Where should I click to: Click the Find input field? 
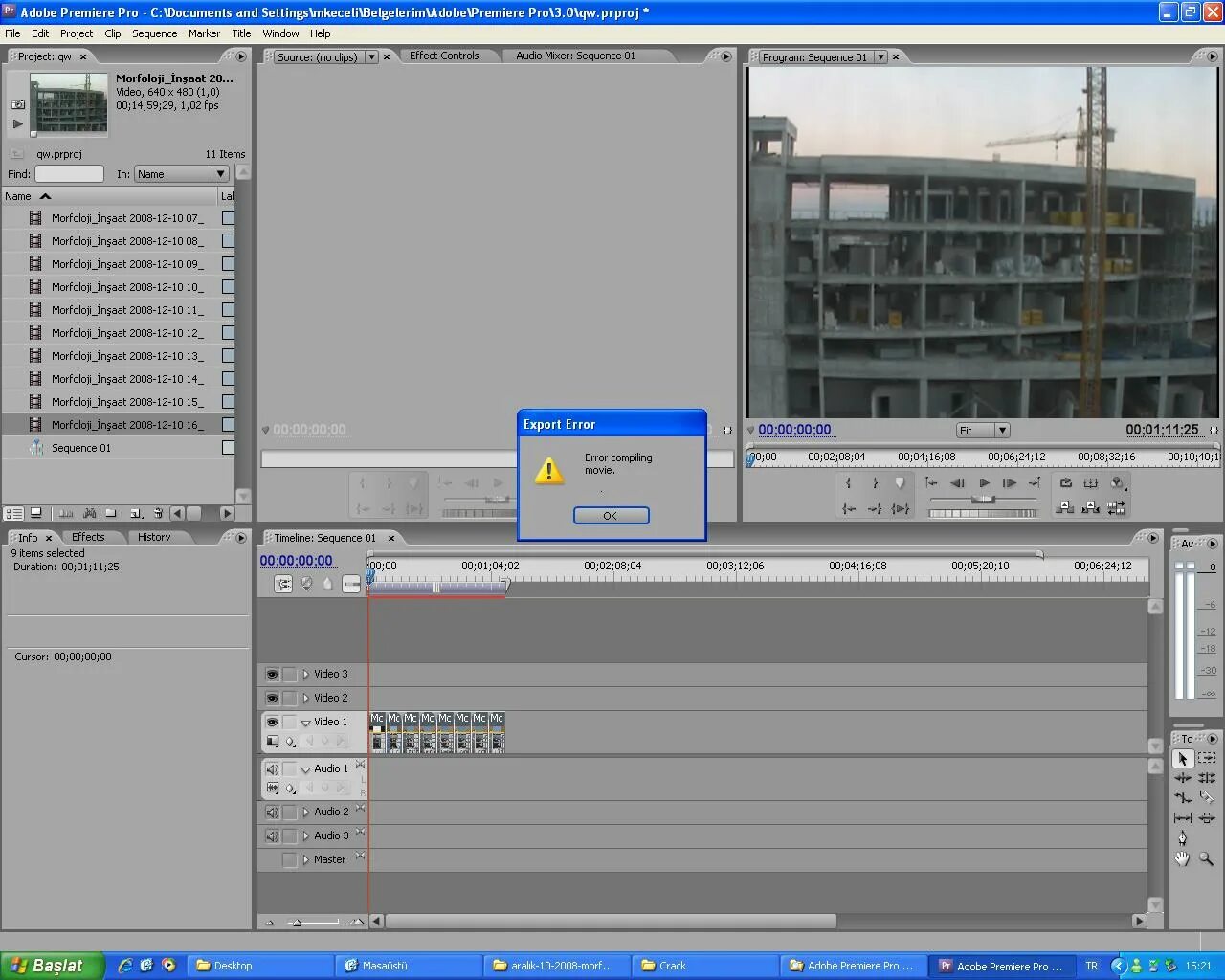tap(69, 174)
